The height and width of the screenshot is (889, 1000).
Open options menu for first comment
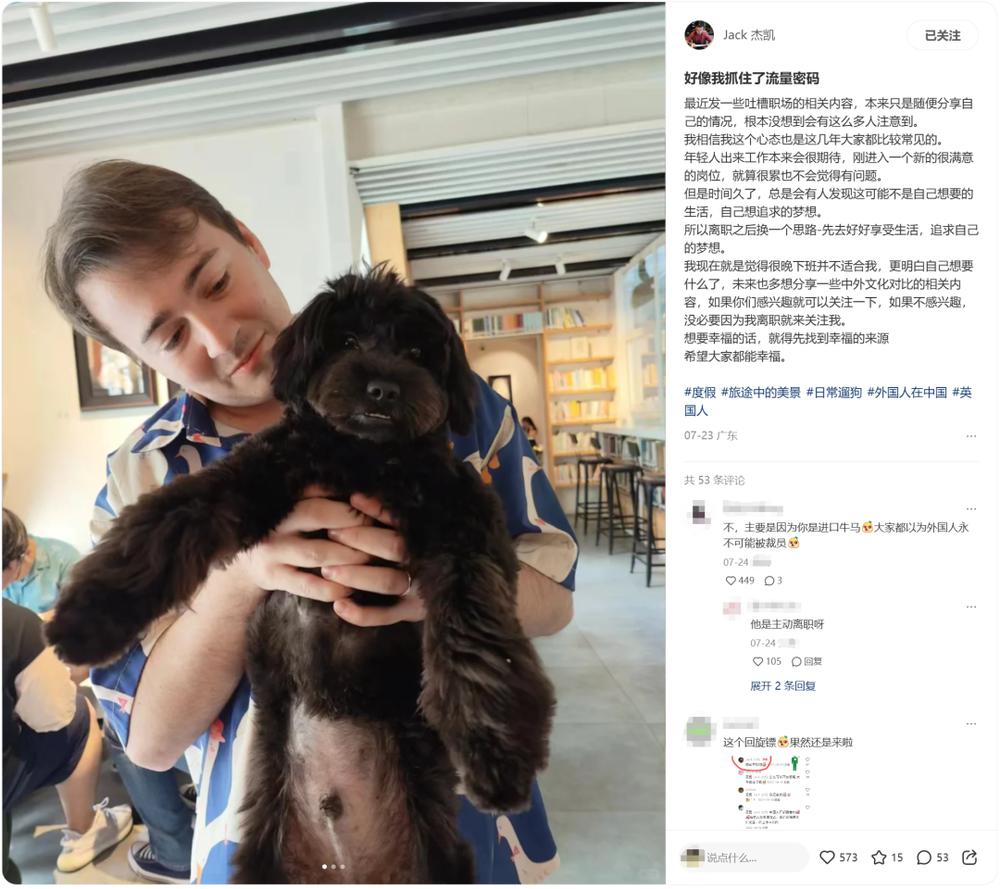pyautogui.click(x=971, y=509)
